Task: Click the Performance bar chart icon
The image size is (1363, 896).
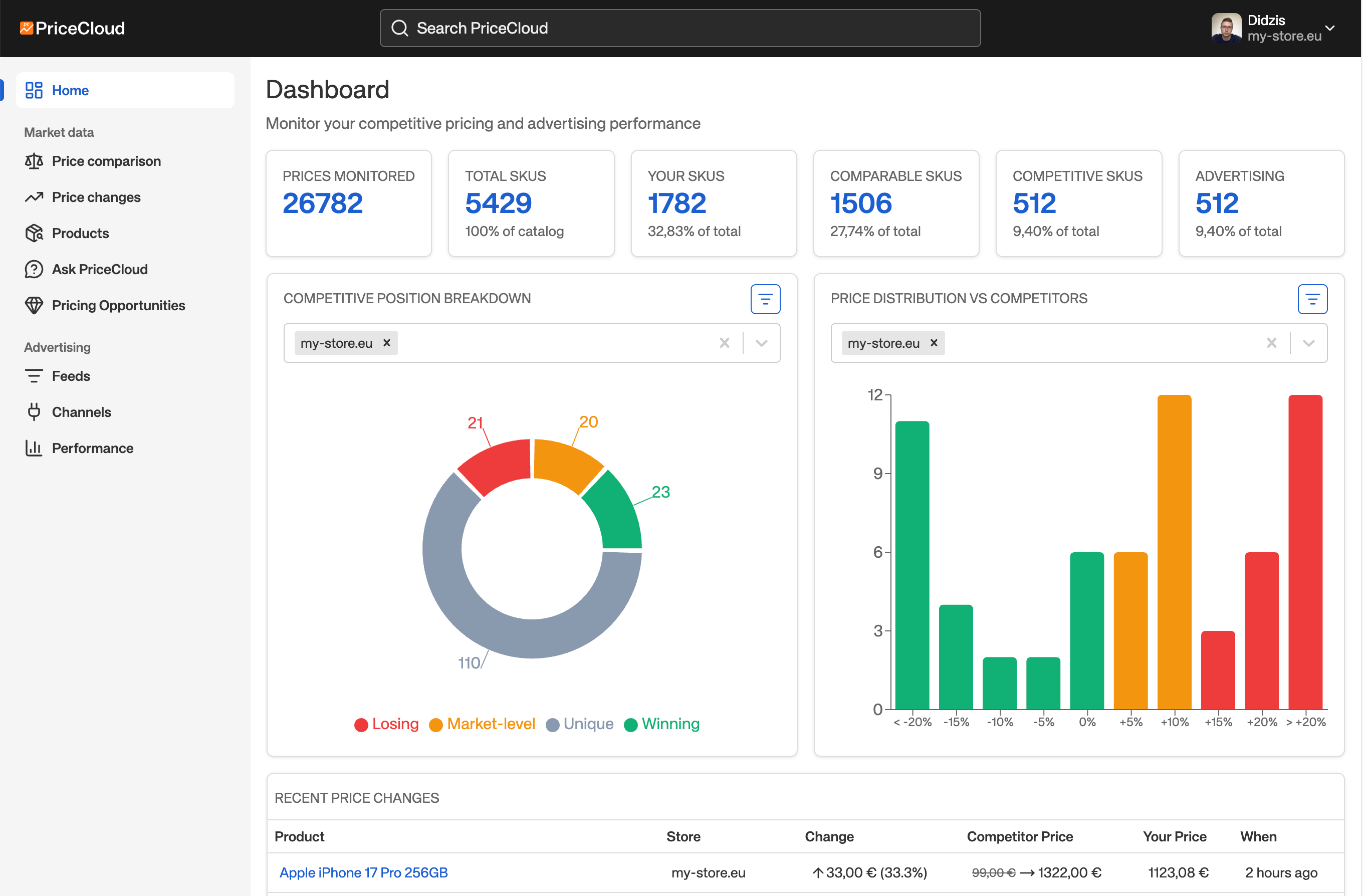Action: [34, 448]
